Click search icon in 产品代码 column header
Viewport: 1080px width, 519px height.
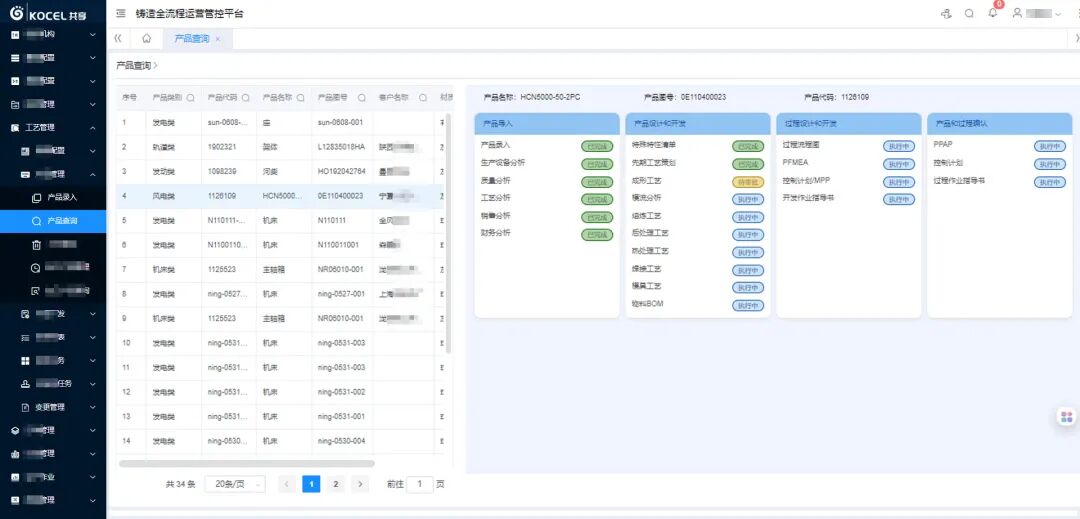tap(245, 98)
